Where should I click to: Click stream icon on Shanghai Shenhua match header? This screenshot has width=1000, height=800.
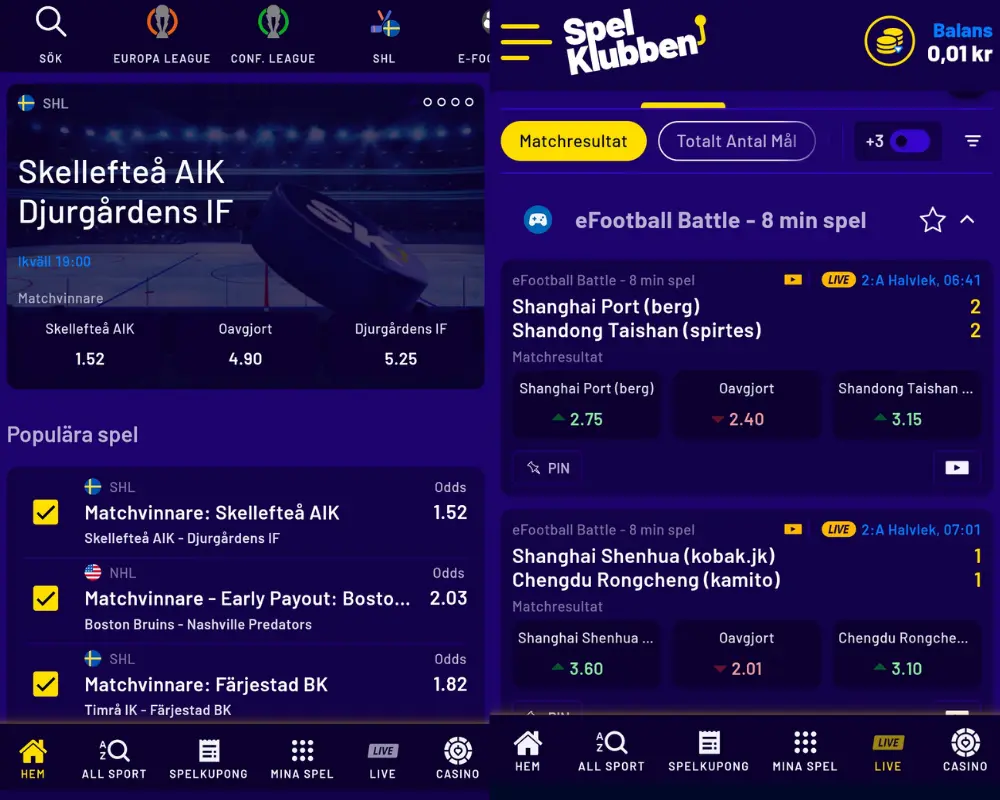pos(793,530)
